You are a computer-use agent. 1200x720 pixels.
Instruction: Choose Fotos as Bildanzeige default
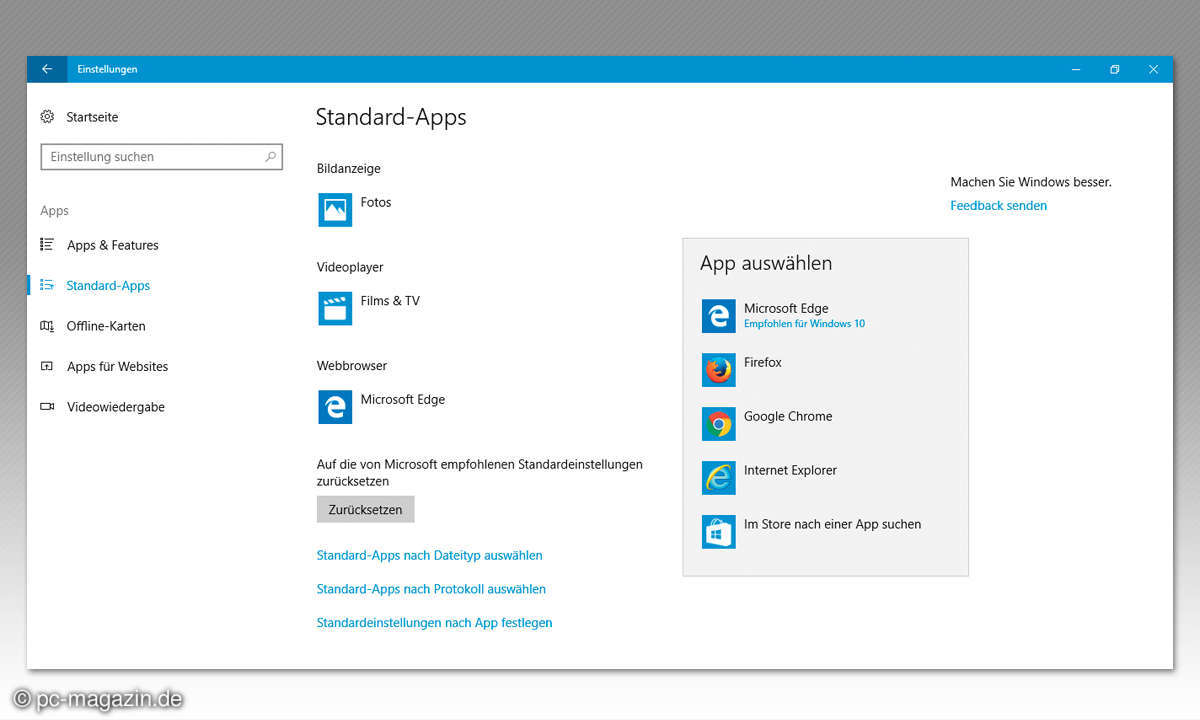coord(376,202)
